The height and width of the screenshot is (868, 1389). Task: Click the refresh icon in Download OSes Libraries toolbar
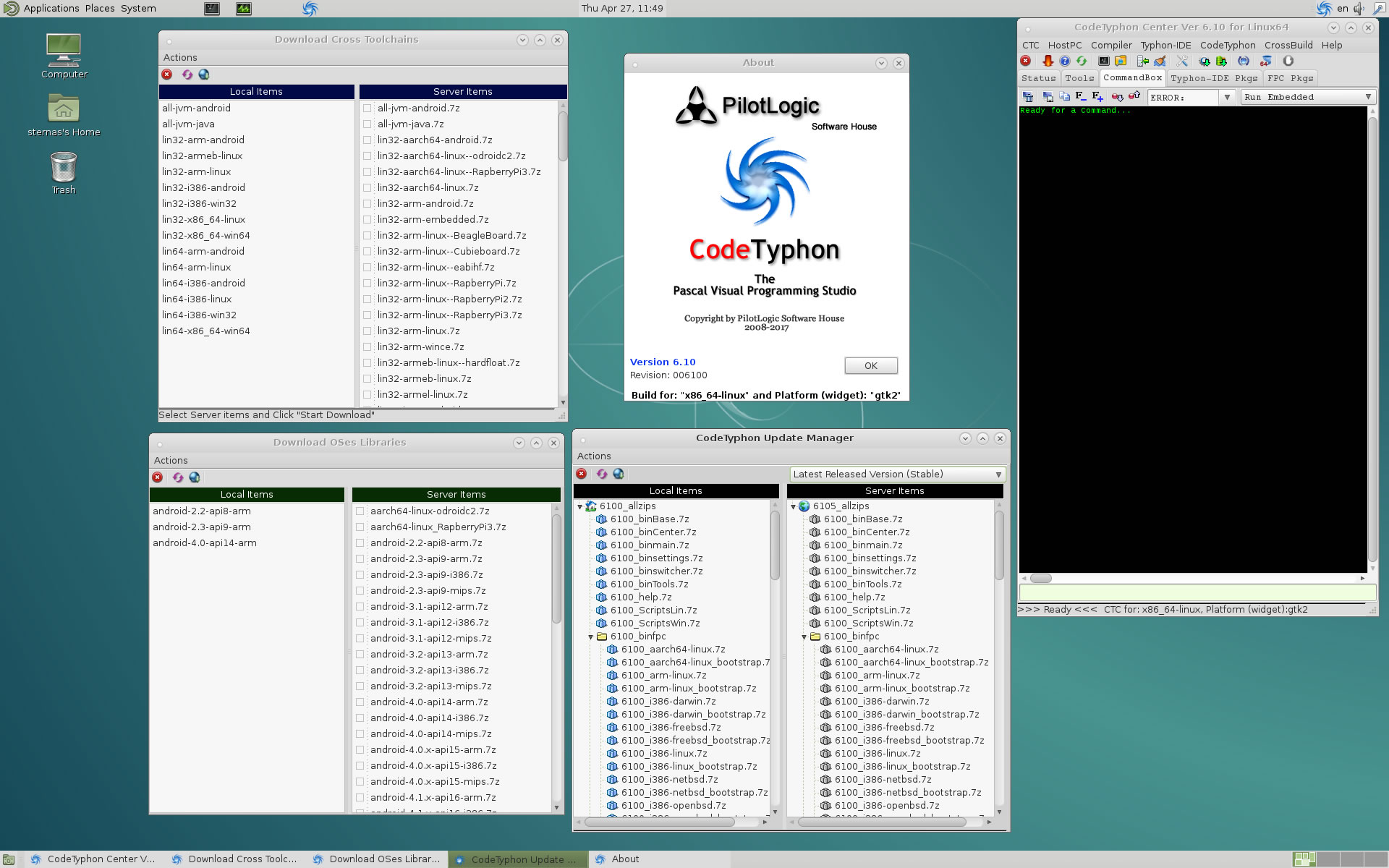click(178, 477)
